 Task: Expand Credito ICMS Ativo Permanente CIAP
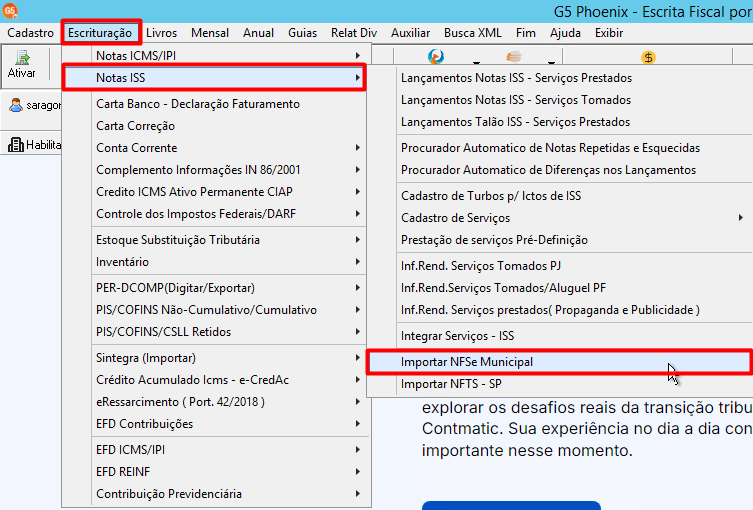pyautogui.click(x=214, y=192)
